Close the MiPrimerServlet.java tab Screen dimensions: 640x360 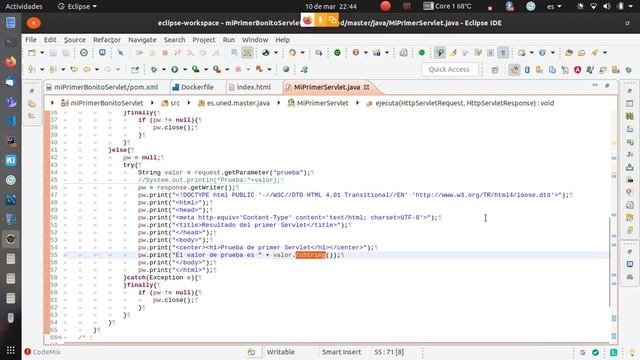point(367,87)
